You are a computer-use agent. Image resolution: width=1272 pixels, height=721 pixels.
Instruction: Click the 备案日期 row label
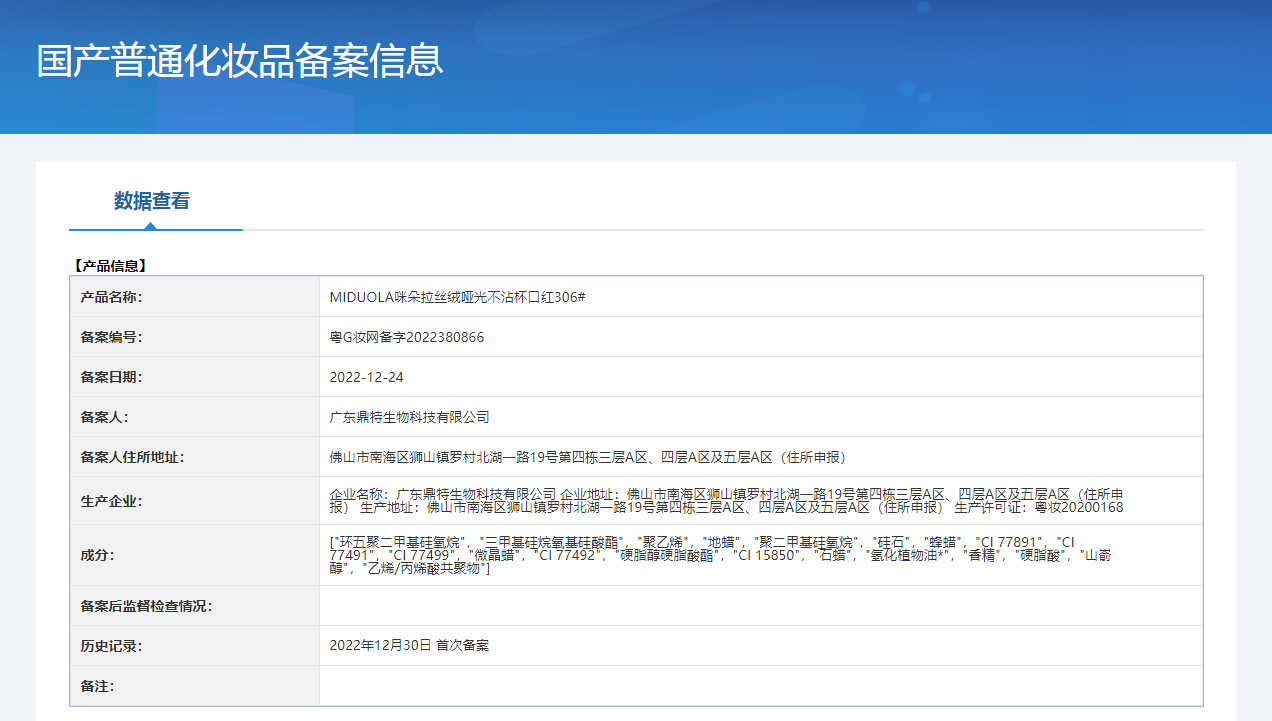coord(112,377)
